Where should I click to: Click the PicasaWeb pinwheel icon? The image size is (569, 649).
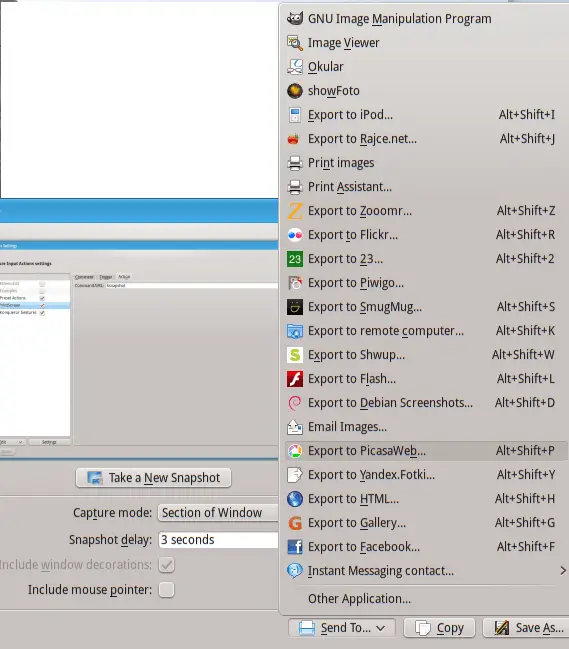click(295, 451)
